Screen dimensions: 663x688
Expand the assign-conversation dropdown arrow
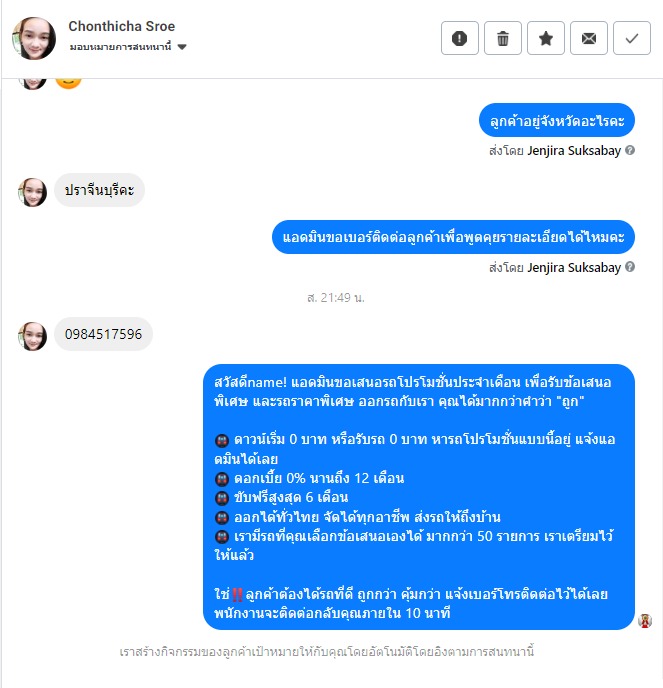(182, 47)
